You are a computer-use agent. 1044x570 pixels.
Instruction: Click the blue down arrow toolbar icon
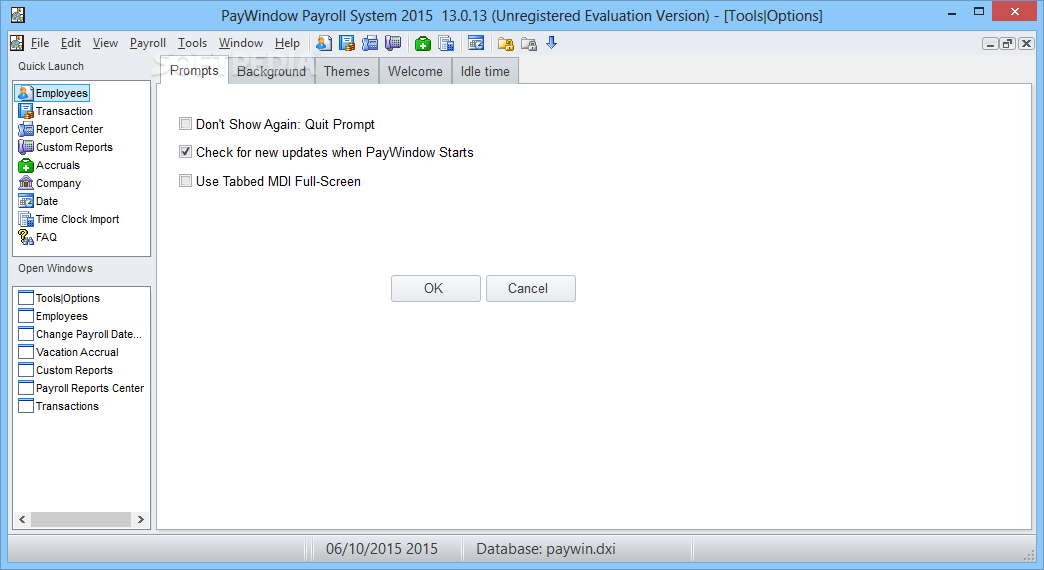pos(551,43)
